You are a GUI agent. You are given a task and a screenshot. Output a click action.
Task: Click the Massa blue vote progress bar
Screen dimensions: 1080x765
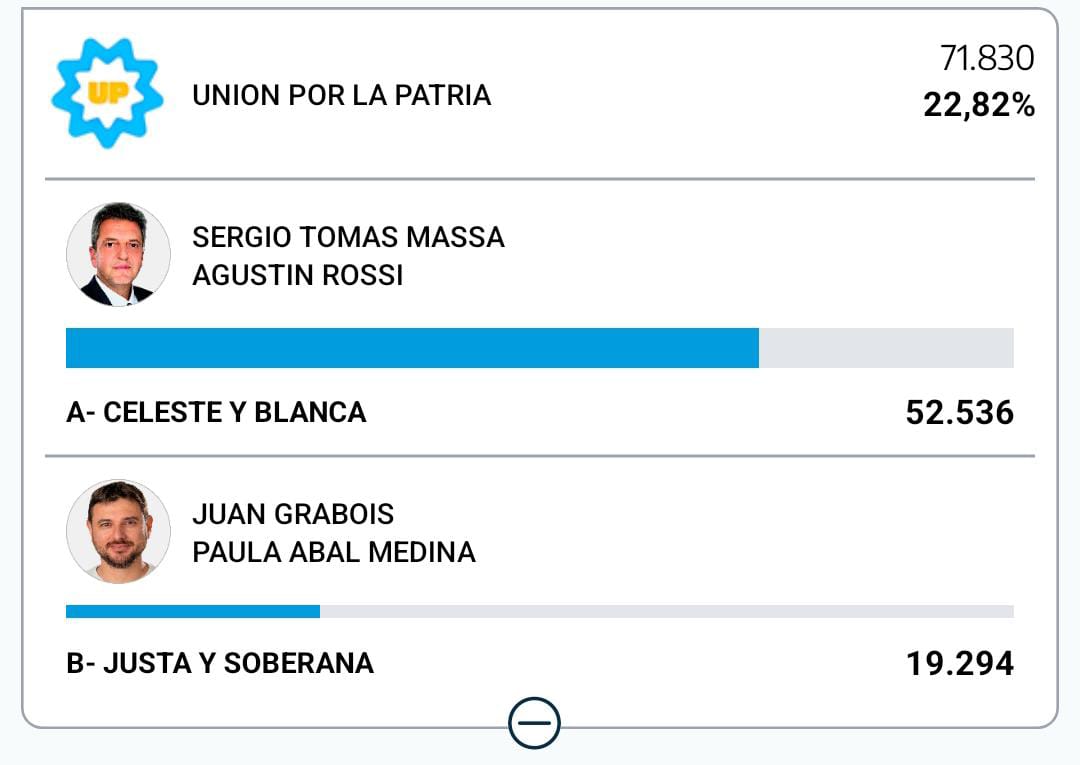pos(412,348)
